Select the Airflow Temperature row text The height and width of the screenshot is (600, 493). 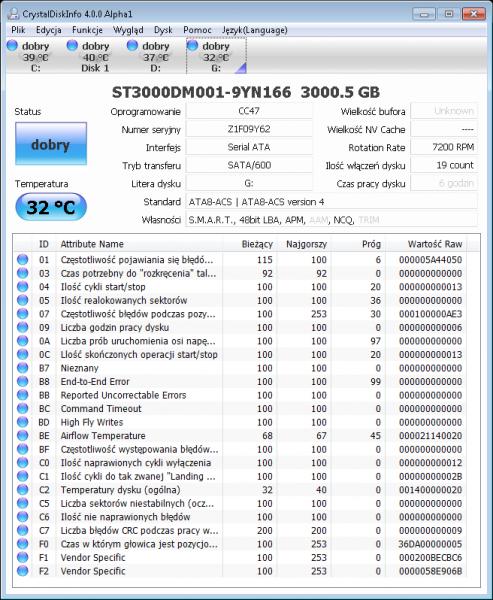point(103,435)
